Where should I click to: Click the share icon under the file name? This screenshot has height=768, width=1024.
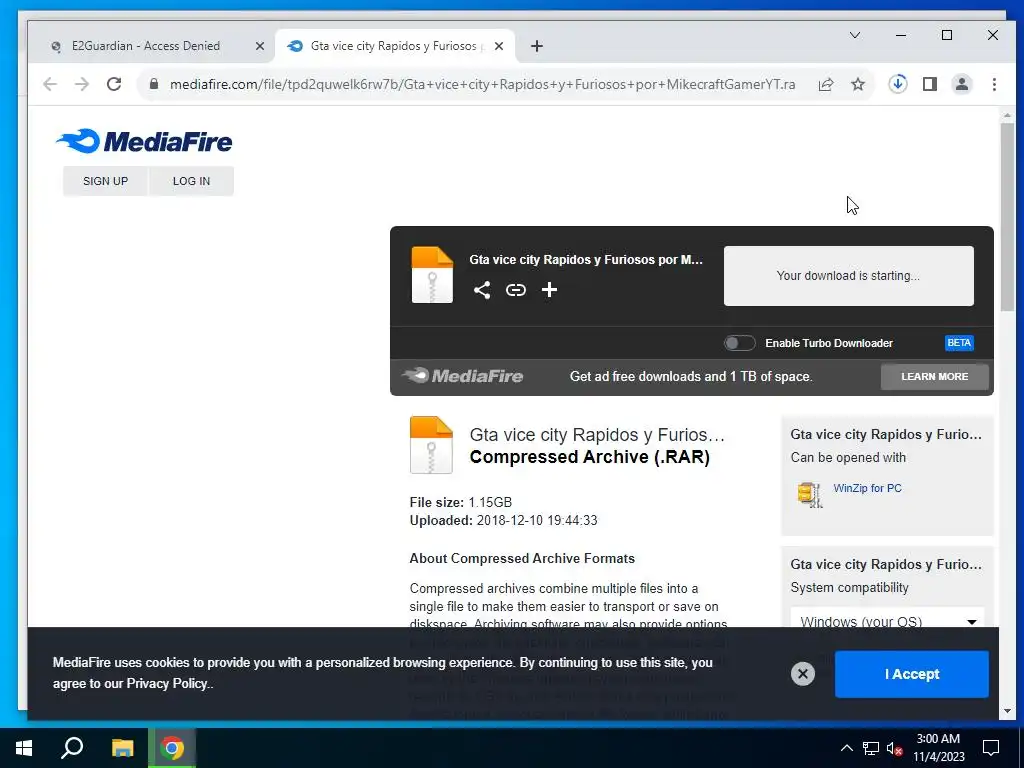coord(482,290)
